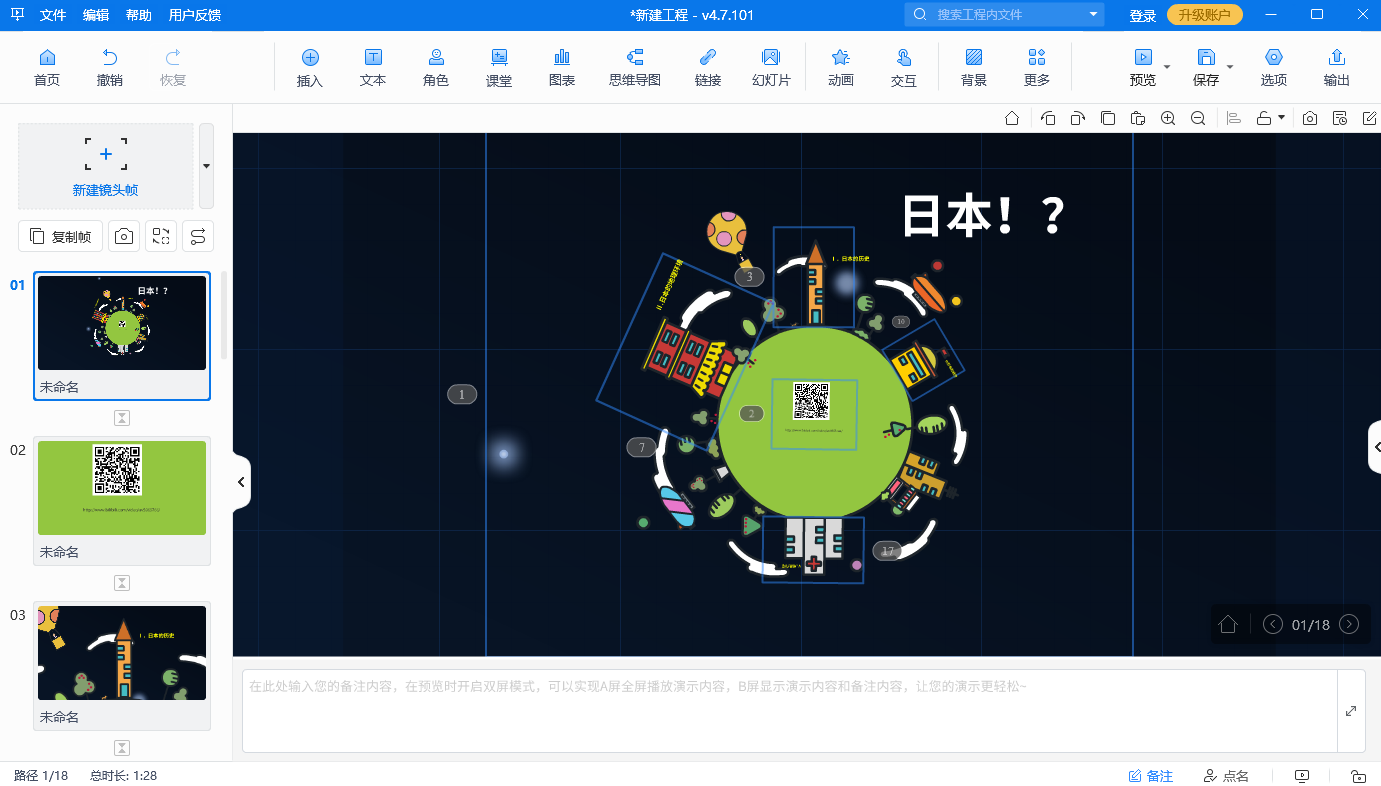Select the 文本 text tool
The image size is (1381, 786).
coord(373,67)
